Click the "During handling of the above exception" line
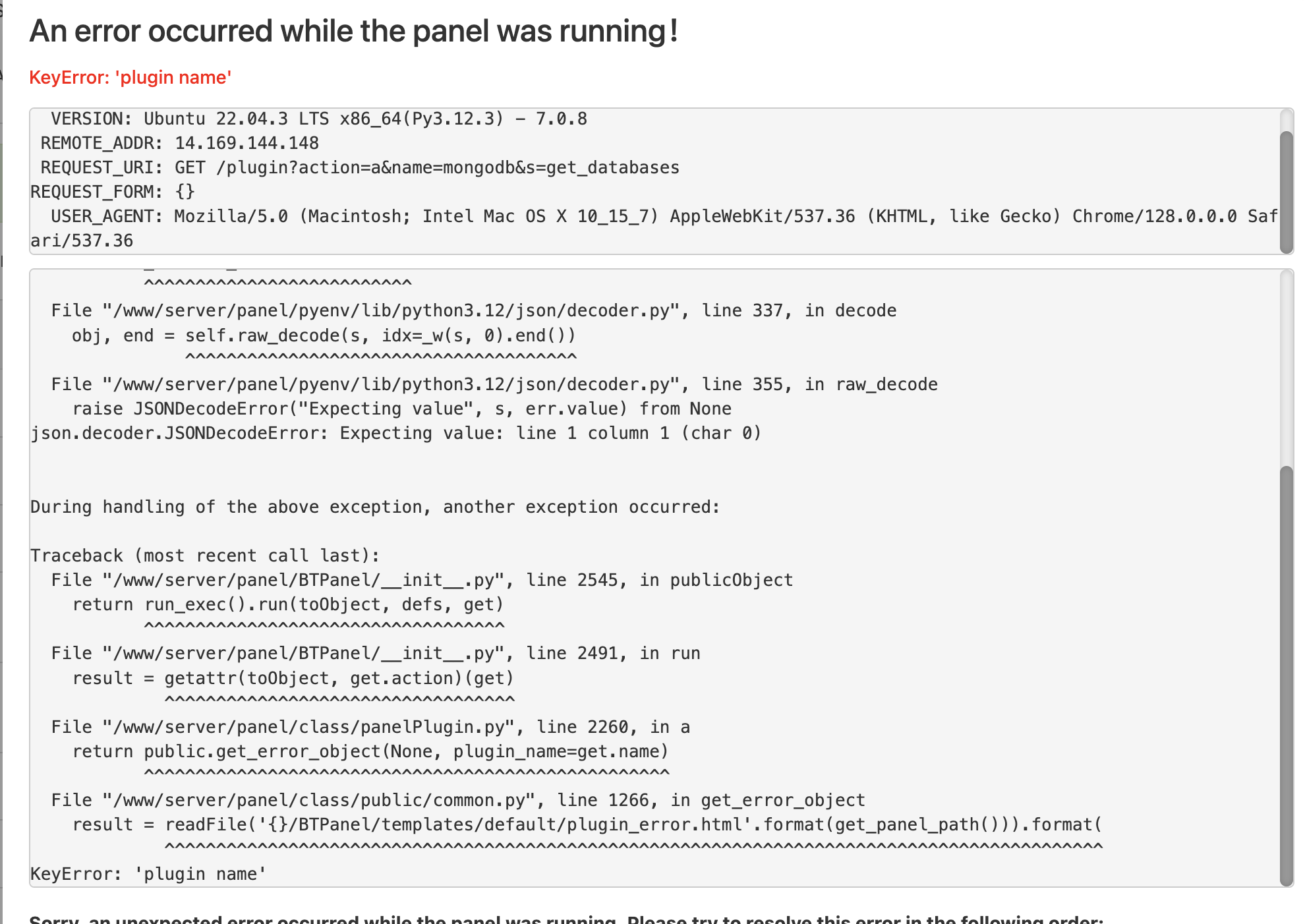Screen dimensions: 1305x924 click(375, 507)
